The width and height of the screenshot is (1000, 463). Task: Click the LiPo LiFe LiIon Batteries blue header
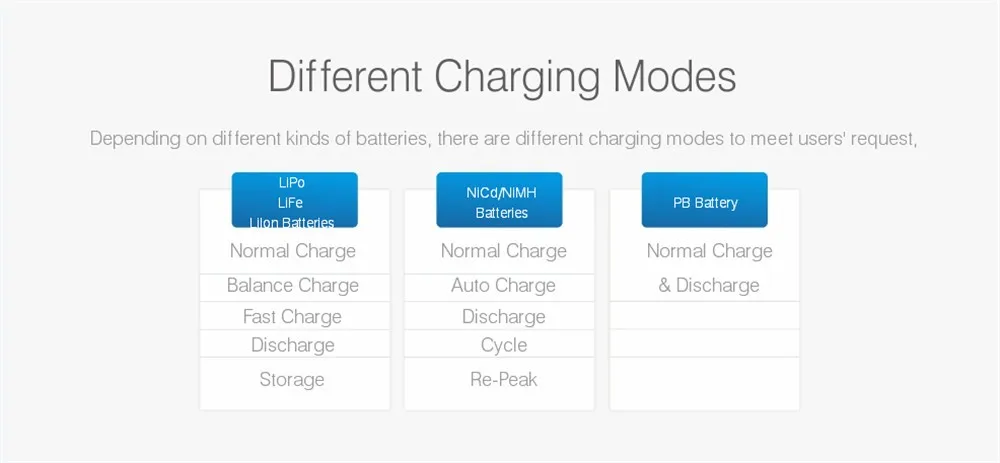[294, 200]
